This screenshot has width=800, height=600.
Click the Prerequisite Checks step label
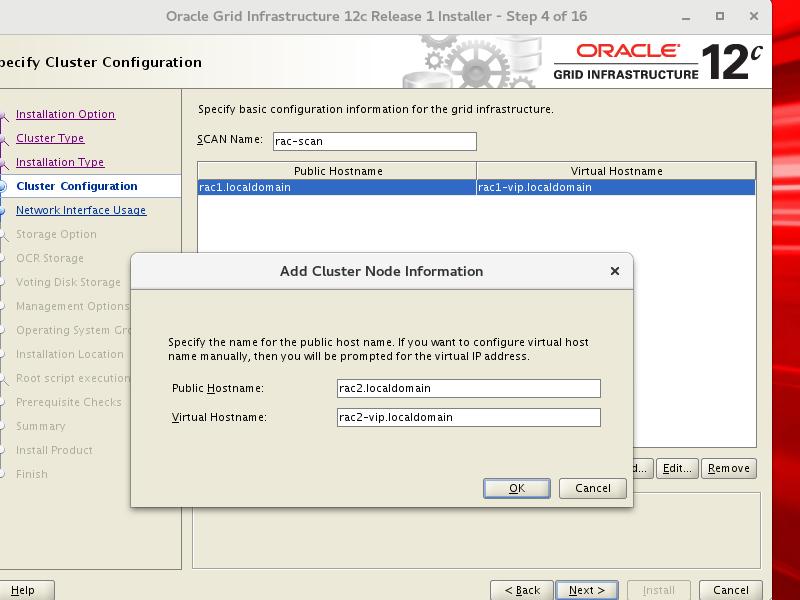click(69, 402)
